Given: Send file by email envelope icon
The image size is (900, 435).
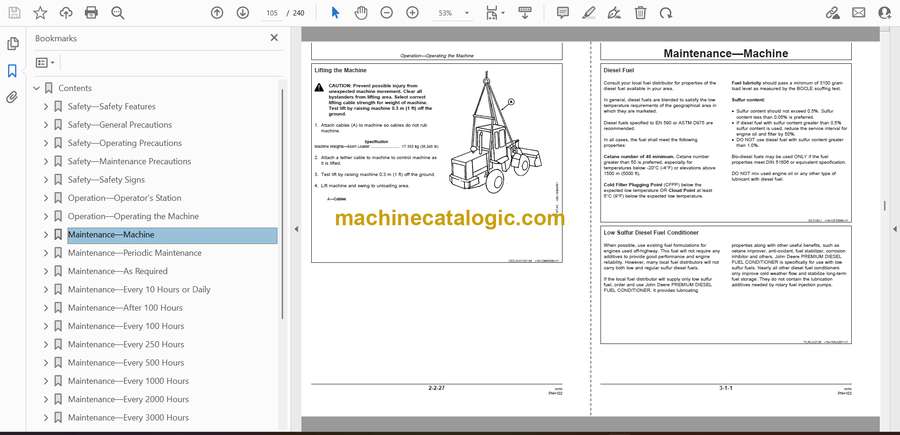Looking at the screenshot, I should (858, 13).
